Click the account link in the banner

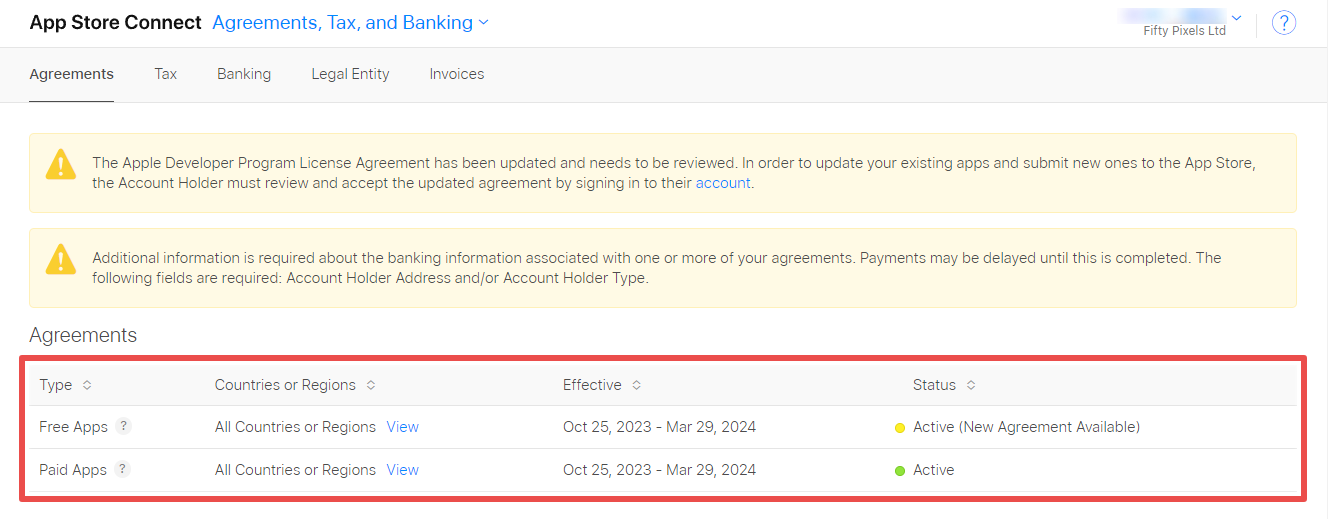click(723, 183)
